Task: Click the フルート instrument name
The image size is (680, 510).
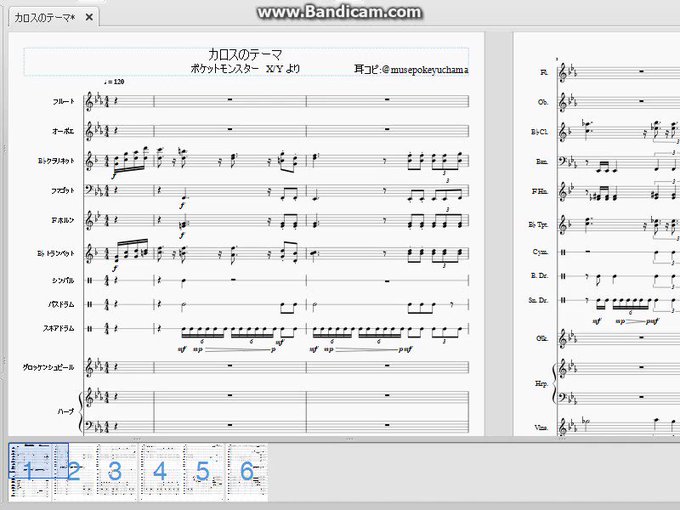Action: 63,101
